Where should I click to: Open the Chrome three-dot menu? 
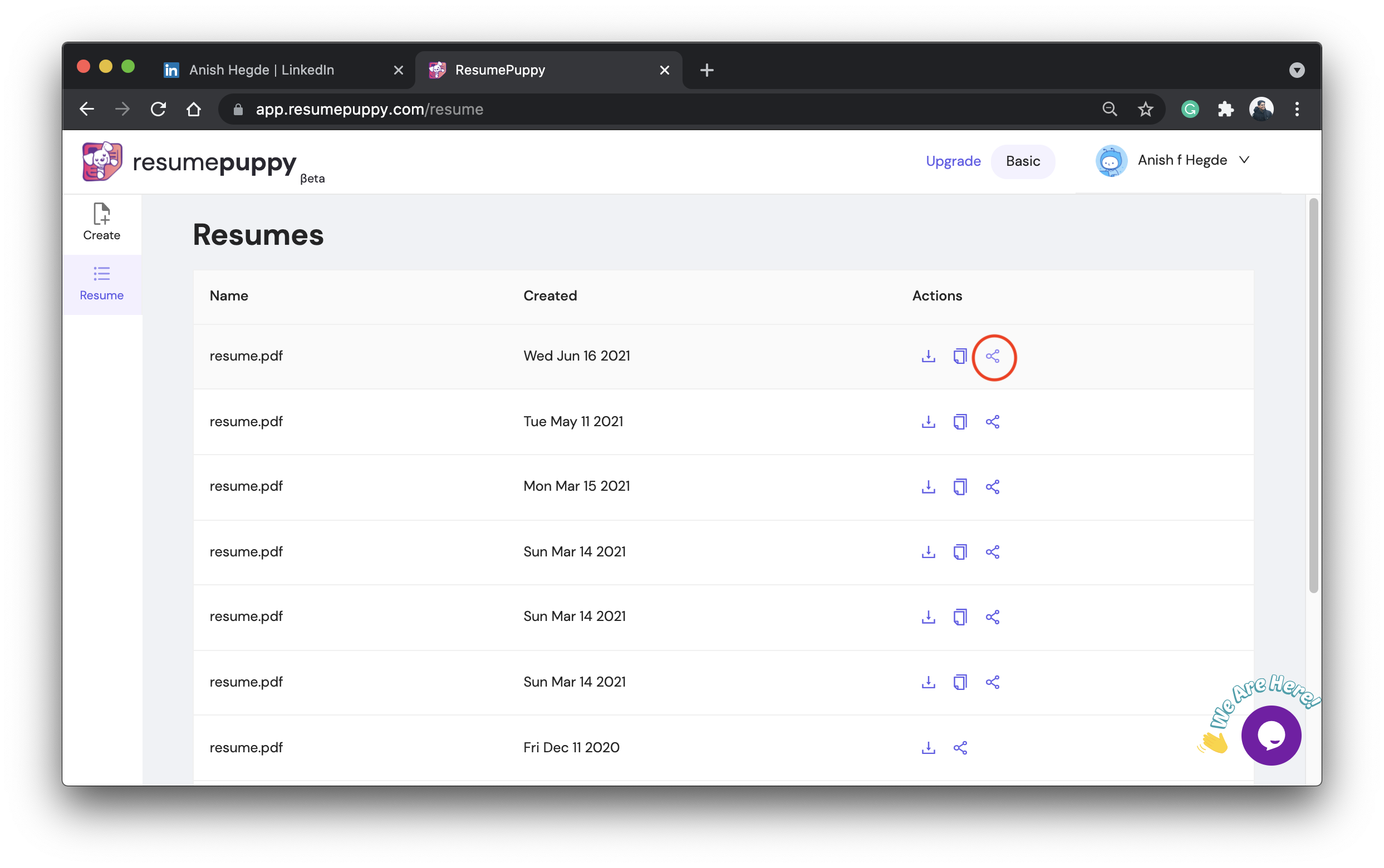click(1297, 109)
